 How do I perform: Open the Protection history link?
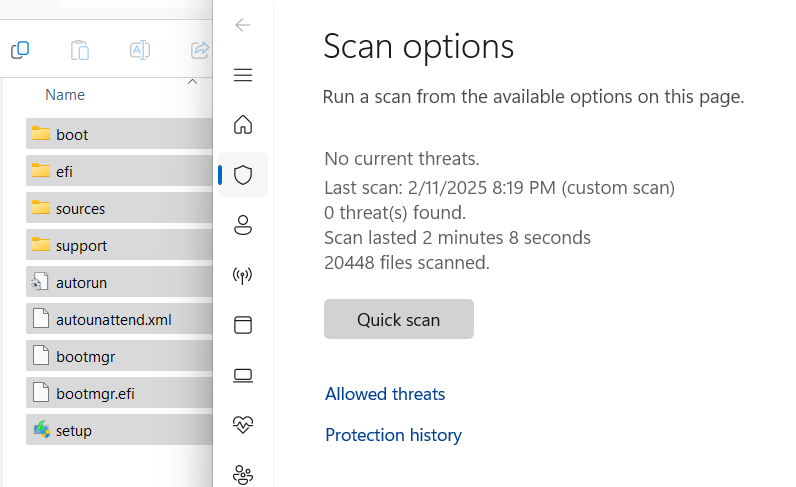pos(393,435)
